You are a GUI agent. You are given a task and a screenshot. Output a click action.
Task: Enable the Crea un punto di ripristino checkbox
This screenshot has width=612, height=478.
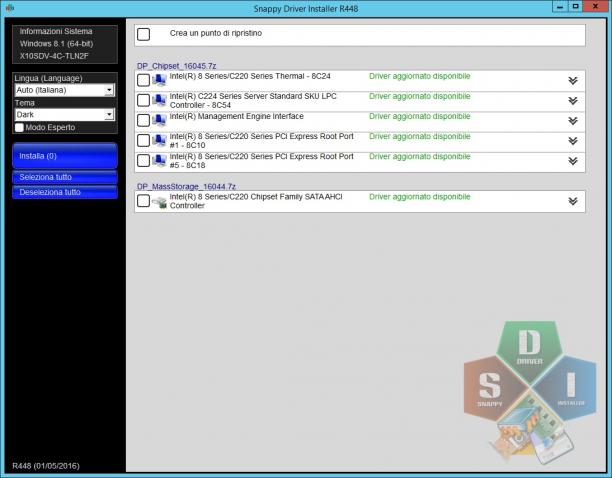[143, 34]
